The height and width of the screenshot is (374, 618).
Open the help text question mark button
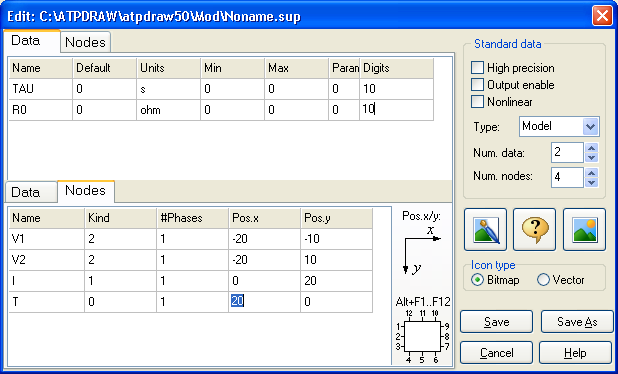pyautogui.click(x=534, y=229)
